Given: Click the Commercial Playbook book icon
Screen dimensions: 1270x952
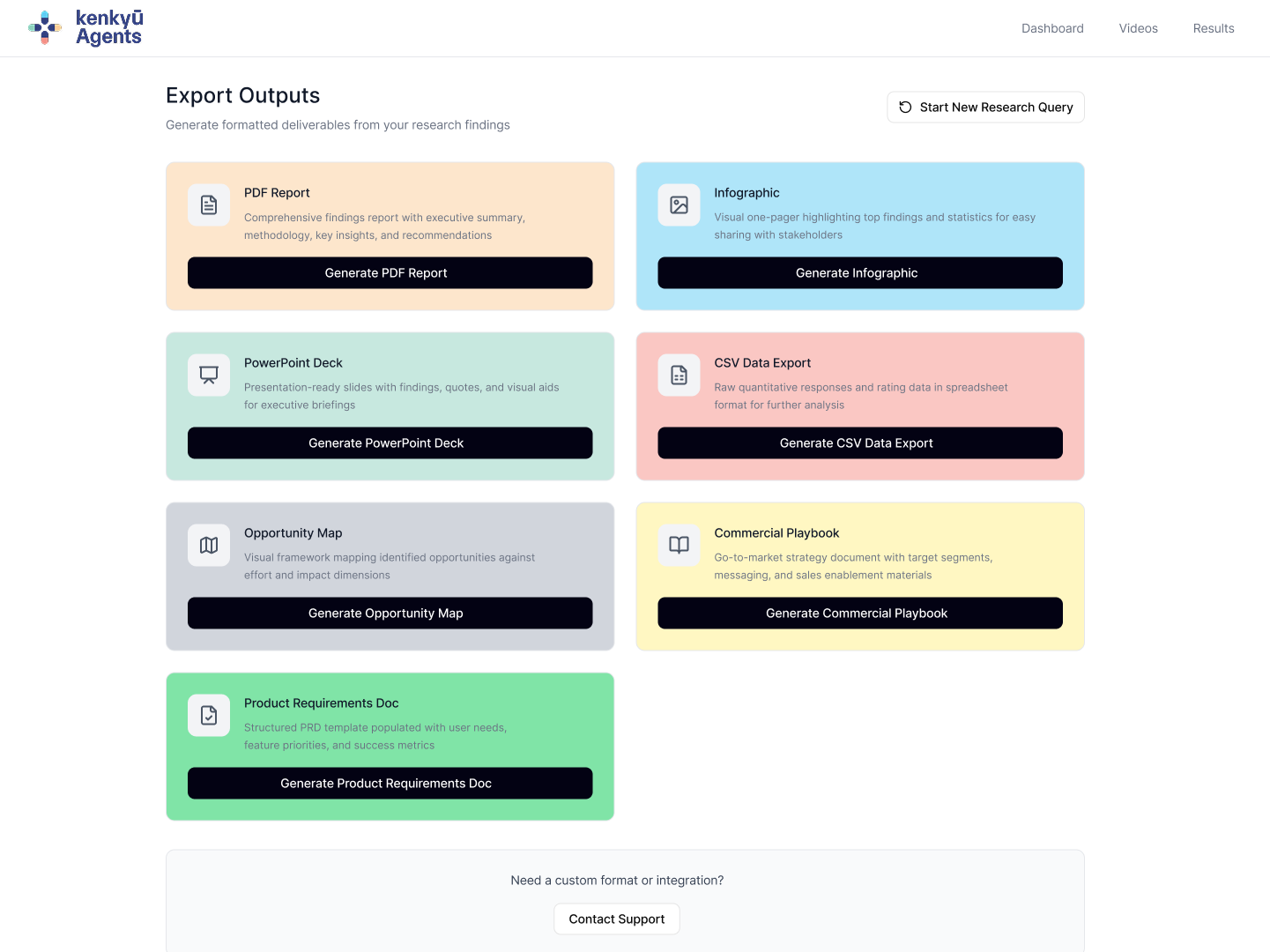Looking at the screenshot, I should (x=679, y=546).
